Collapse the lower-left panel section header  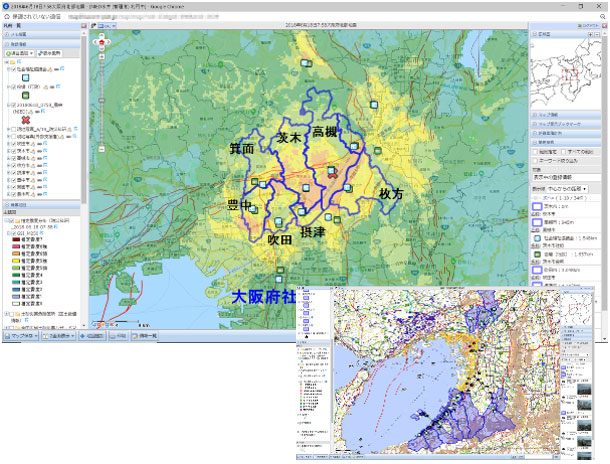(42, 205)
